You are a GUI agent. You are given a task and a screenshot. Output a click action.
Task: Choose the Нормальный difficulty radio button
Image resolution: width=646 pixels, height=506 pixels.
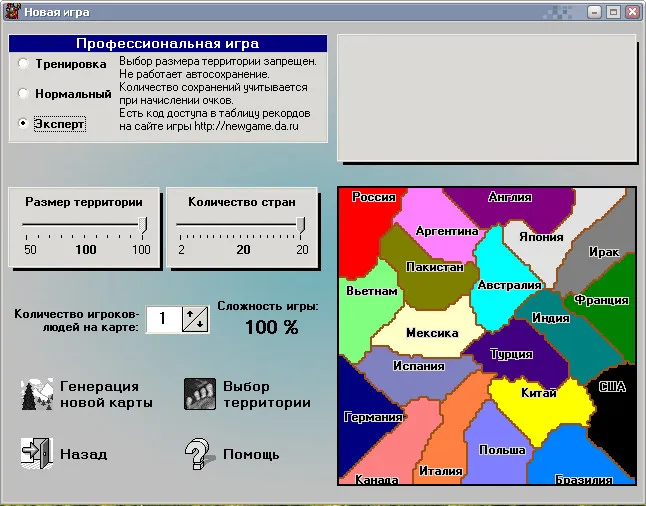point(24,94)
